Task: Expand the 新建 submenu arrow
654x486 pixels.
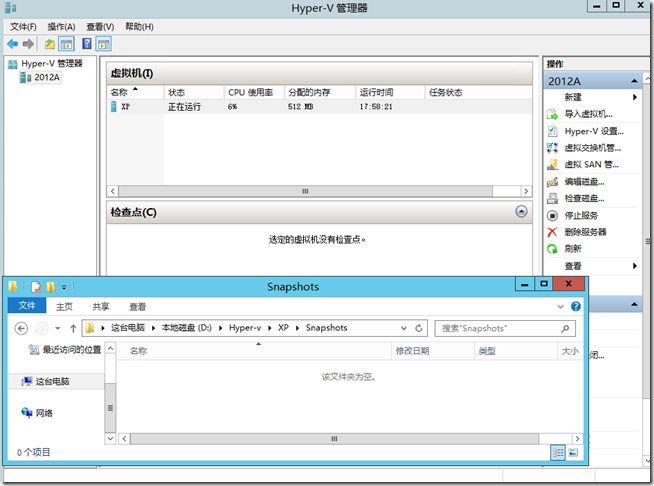Action: tap(635, 97)
